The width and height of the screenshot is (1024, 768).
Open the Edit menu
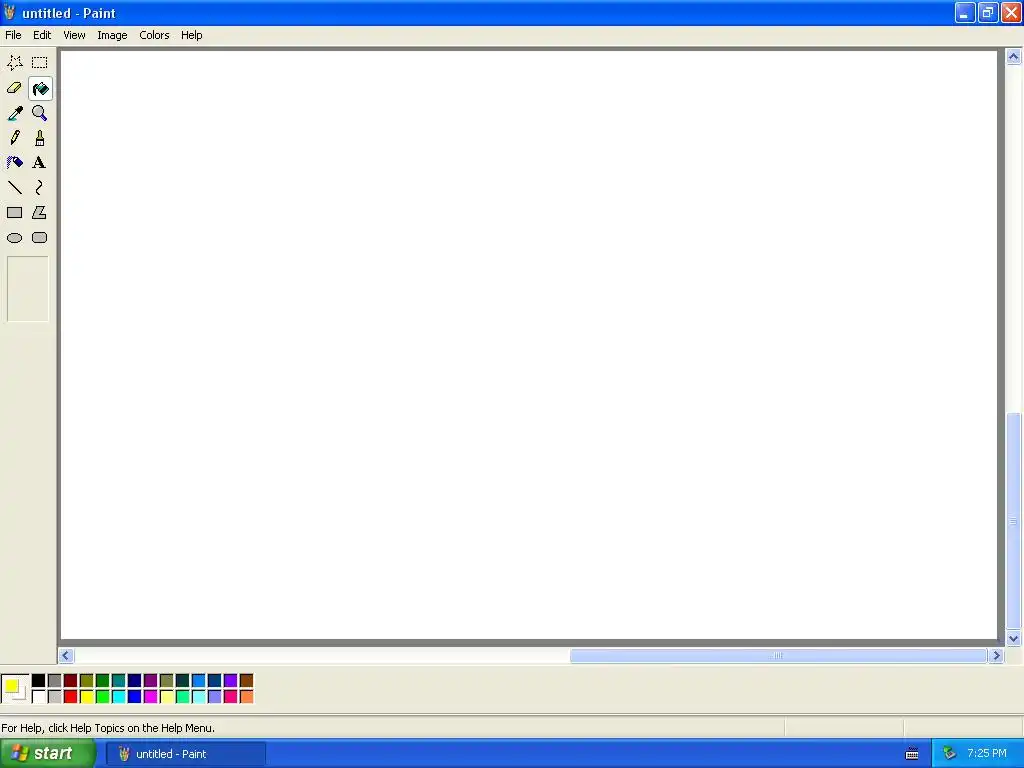[42, 35]
